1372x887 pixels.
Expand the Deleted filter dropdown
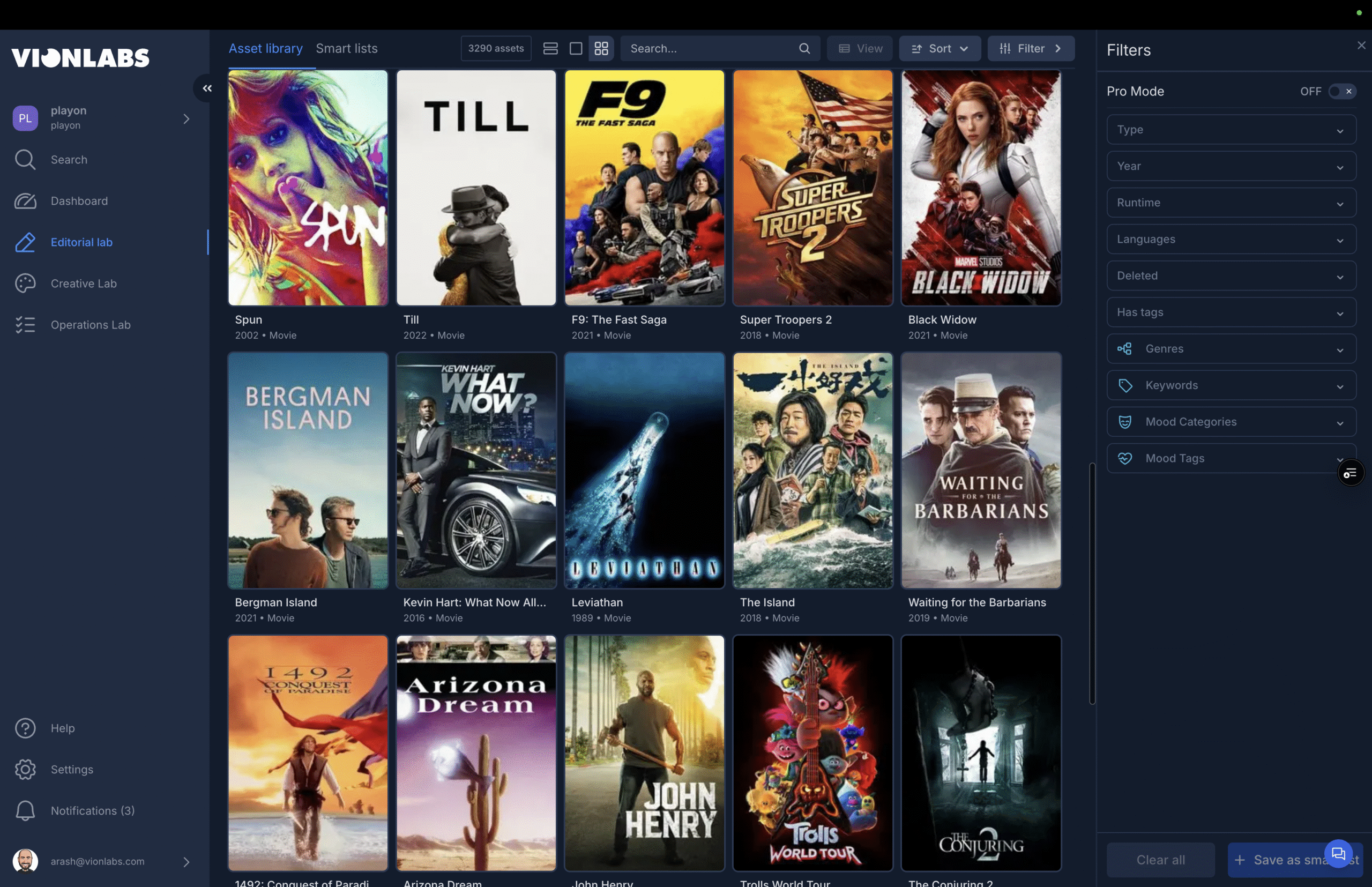click(x=1231, y=275)
